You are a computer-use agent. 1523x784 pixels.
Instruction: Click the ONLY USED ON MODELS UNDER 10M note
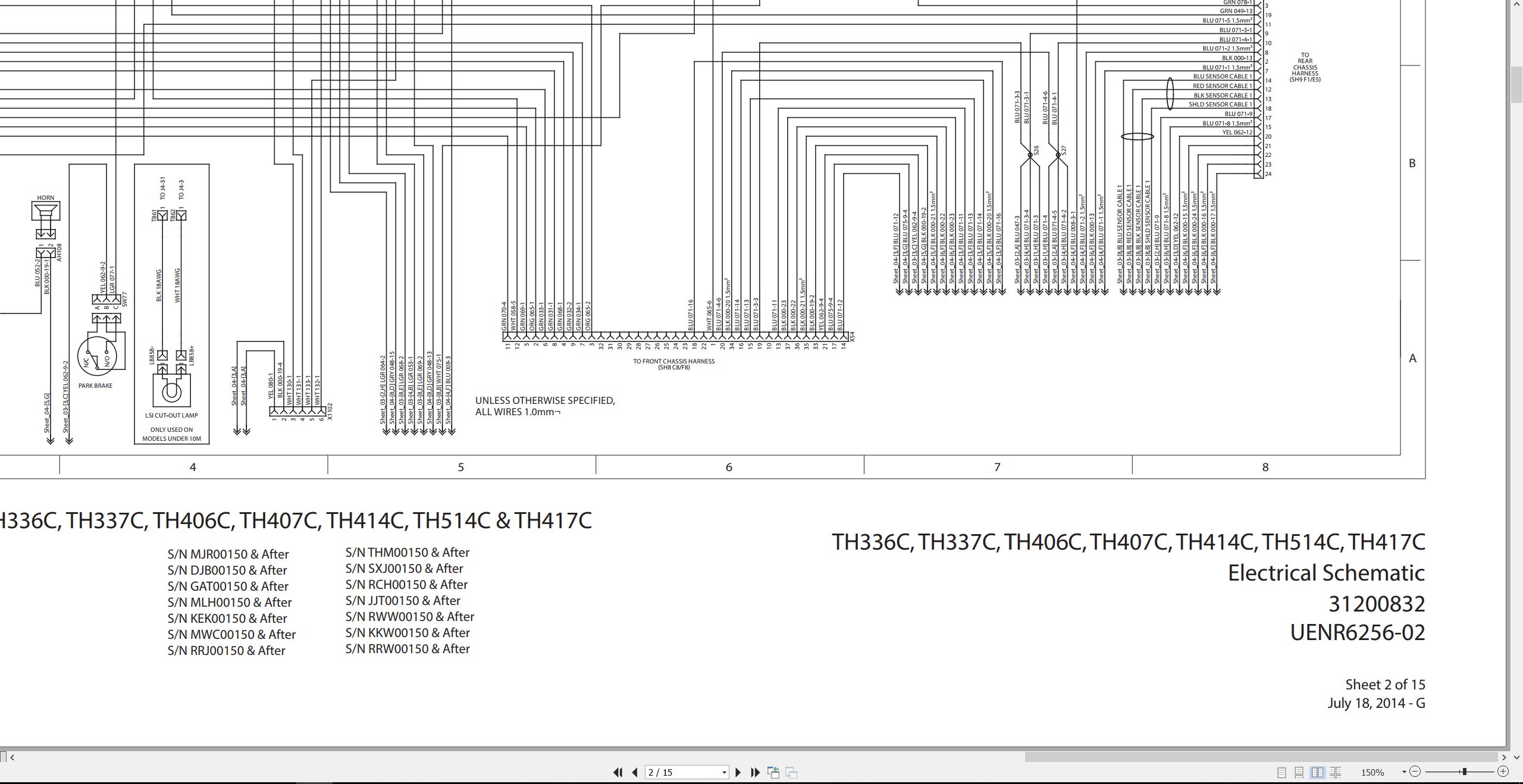(171, 434)
